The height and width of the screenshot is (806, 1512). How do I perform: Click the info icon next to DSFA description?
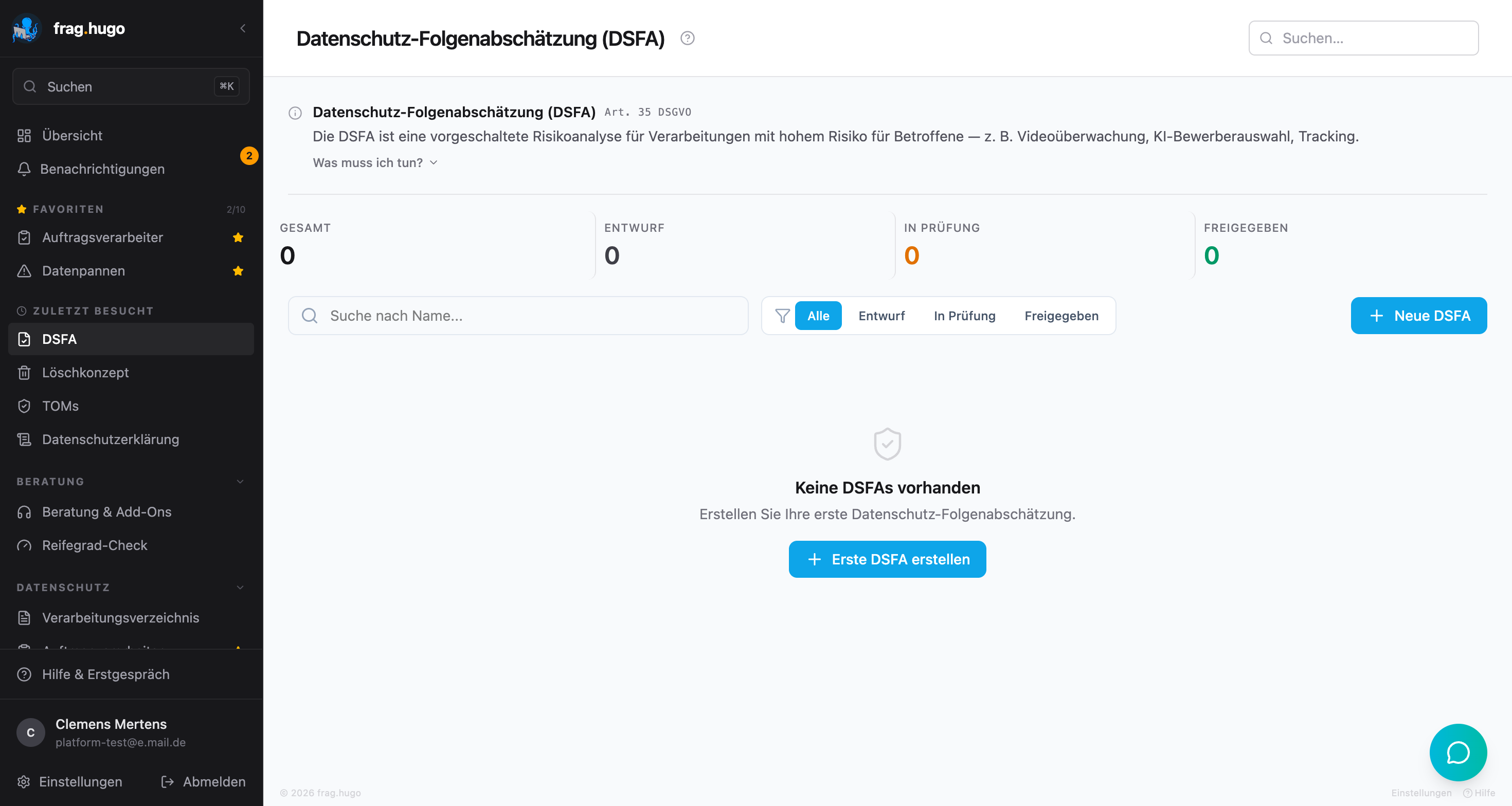295,113
